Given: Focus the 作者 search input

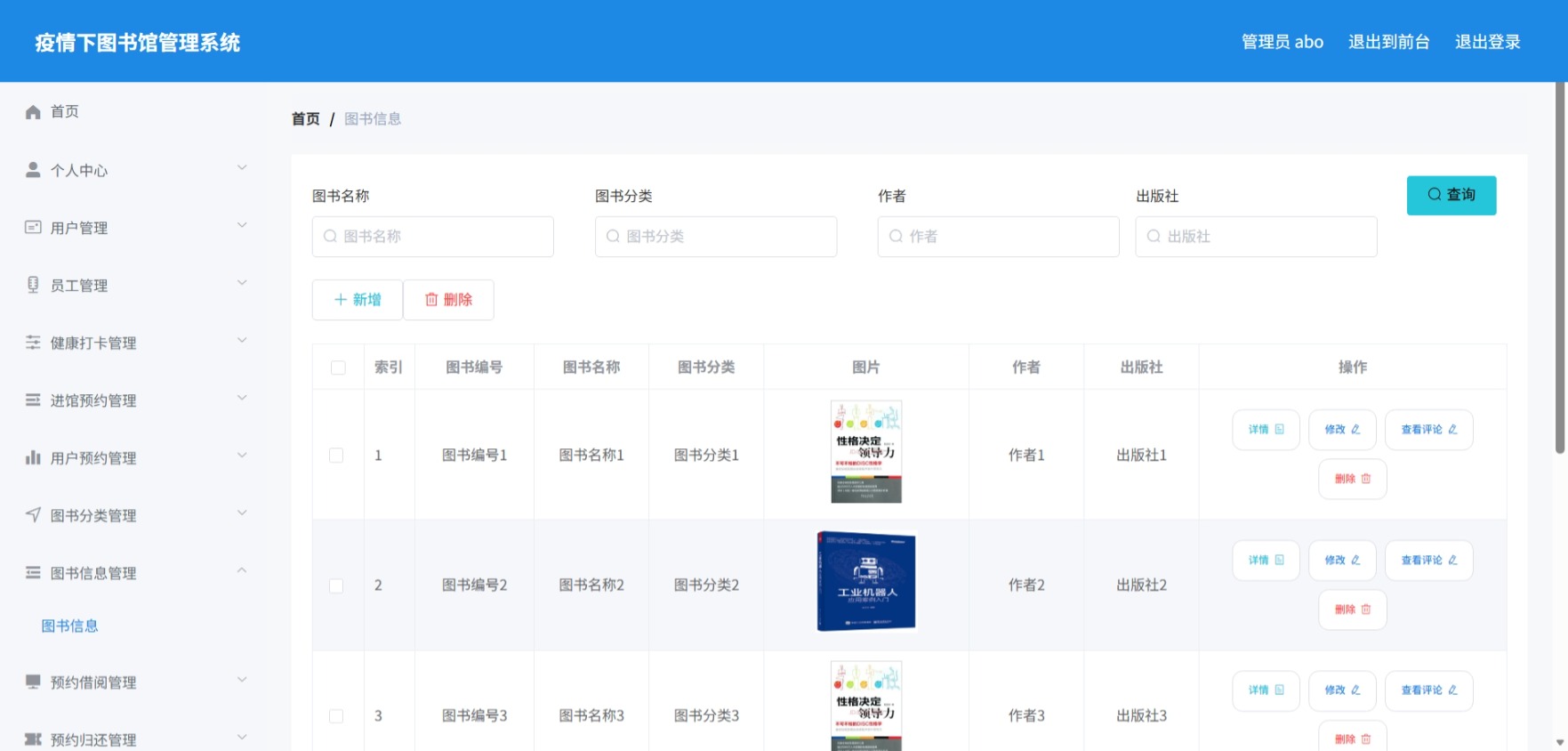Looking at the screenshot, I should [x=999, y=237].
